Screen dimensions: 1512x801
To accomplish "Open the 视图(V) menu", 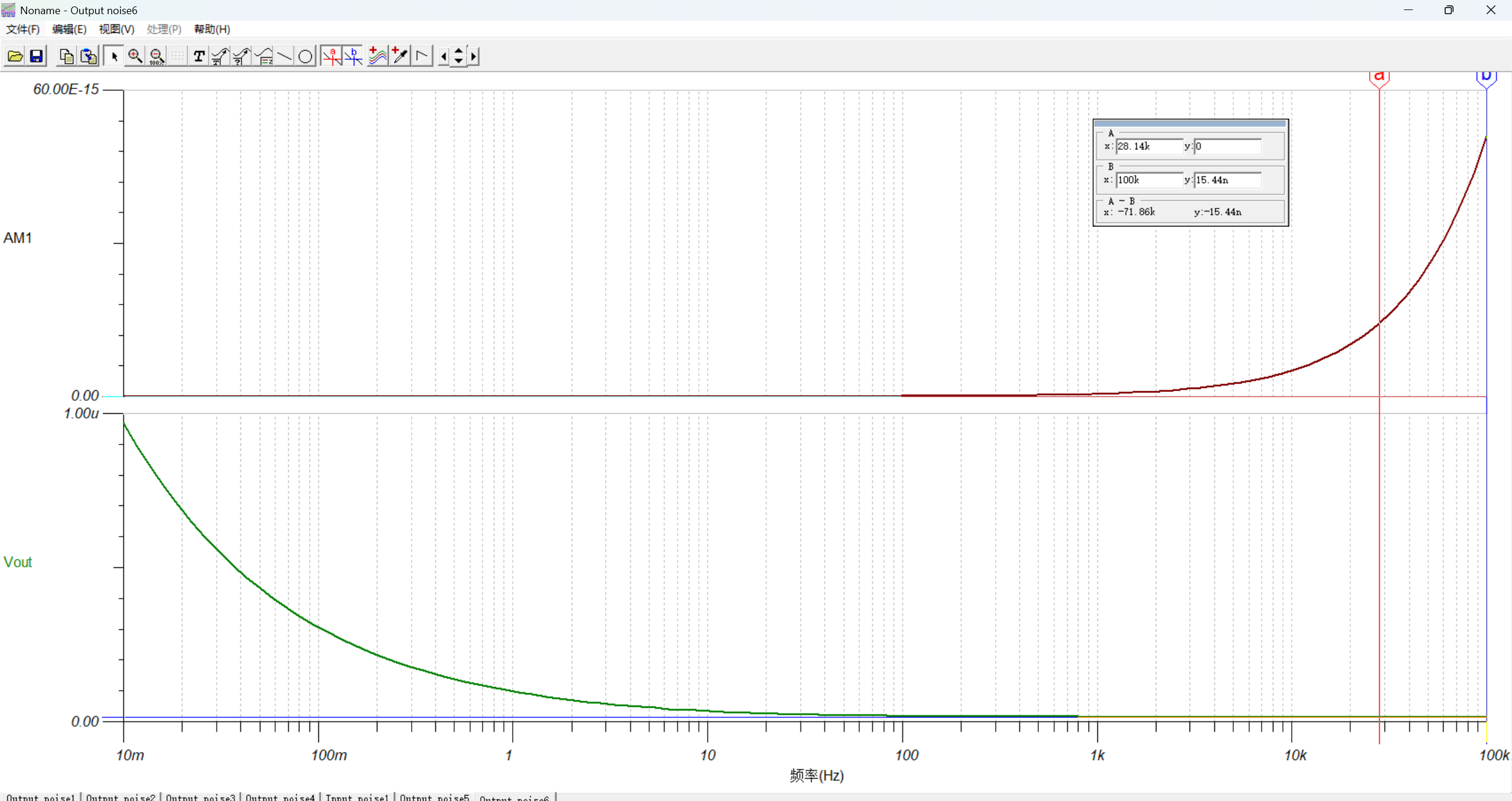I will click(x=116, y=29).
